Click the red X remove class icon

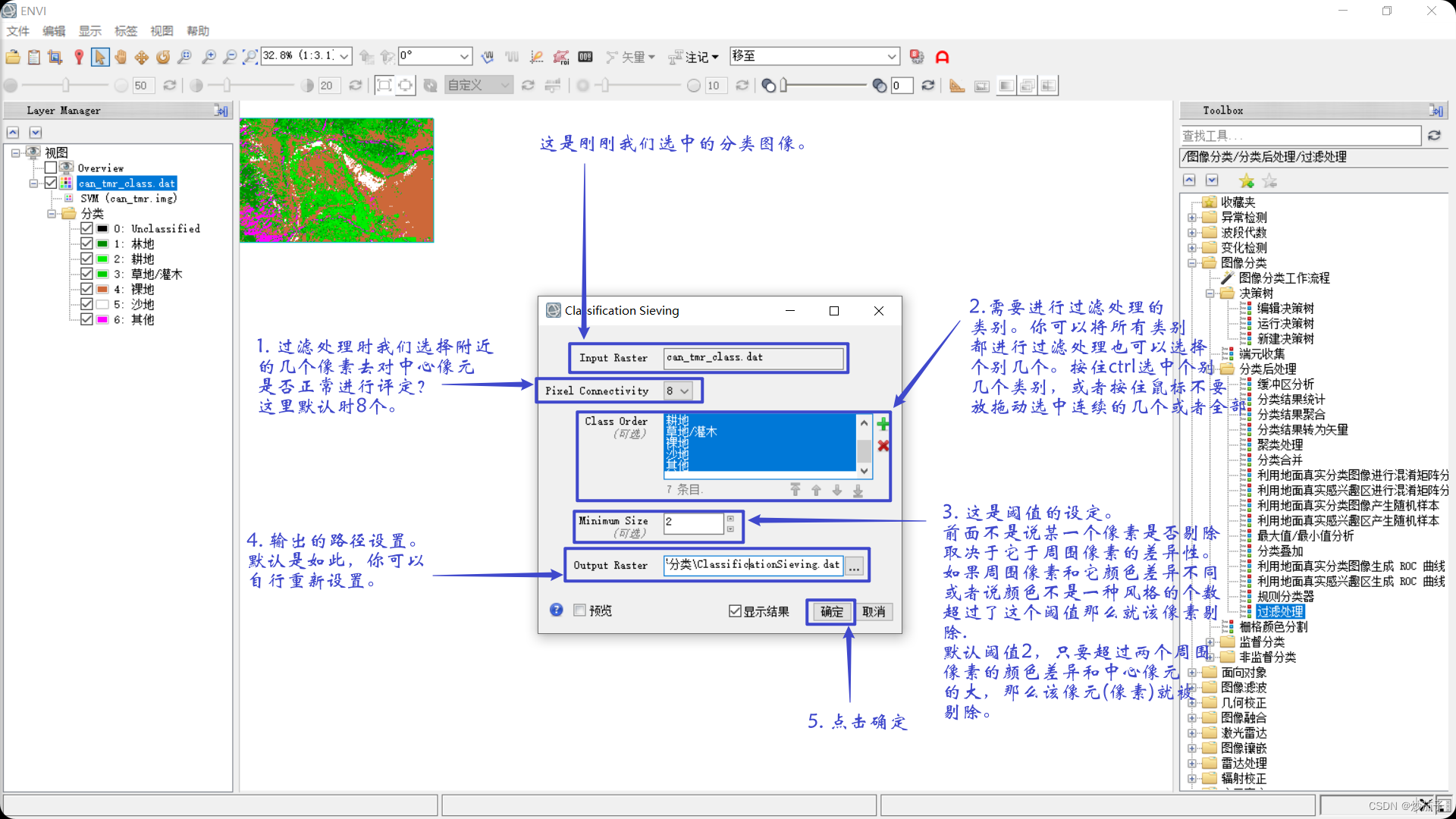(x=883, y=446)
